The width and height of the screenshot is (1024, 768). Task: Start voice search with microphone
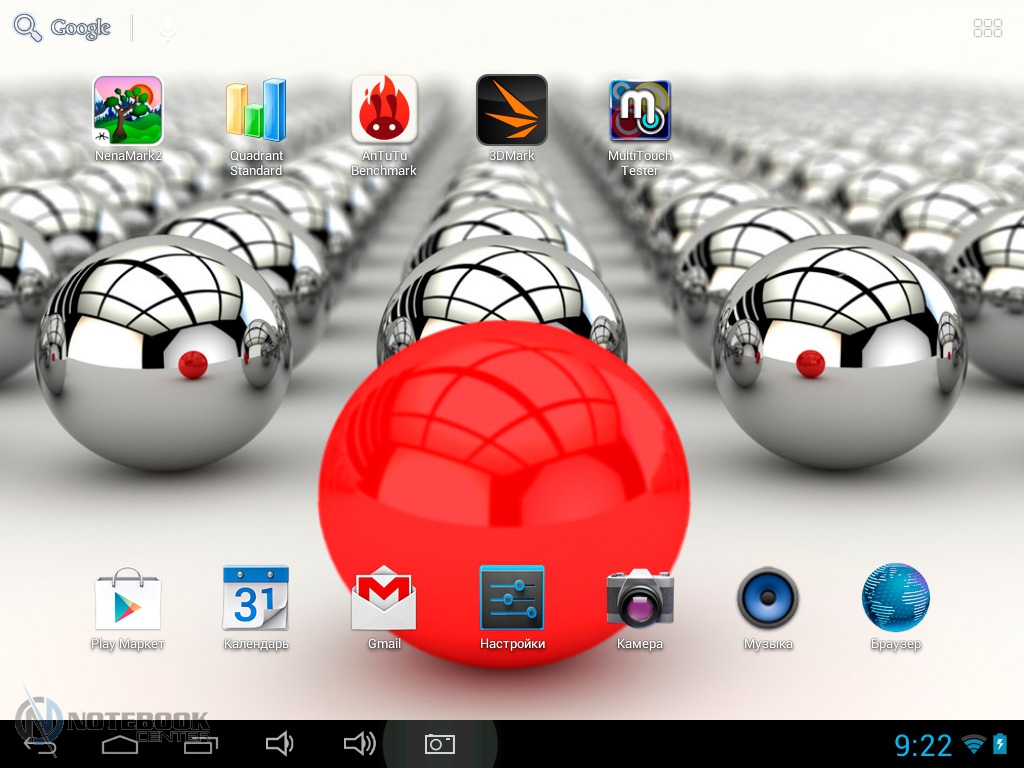(167, 28)
